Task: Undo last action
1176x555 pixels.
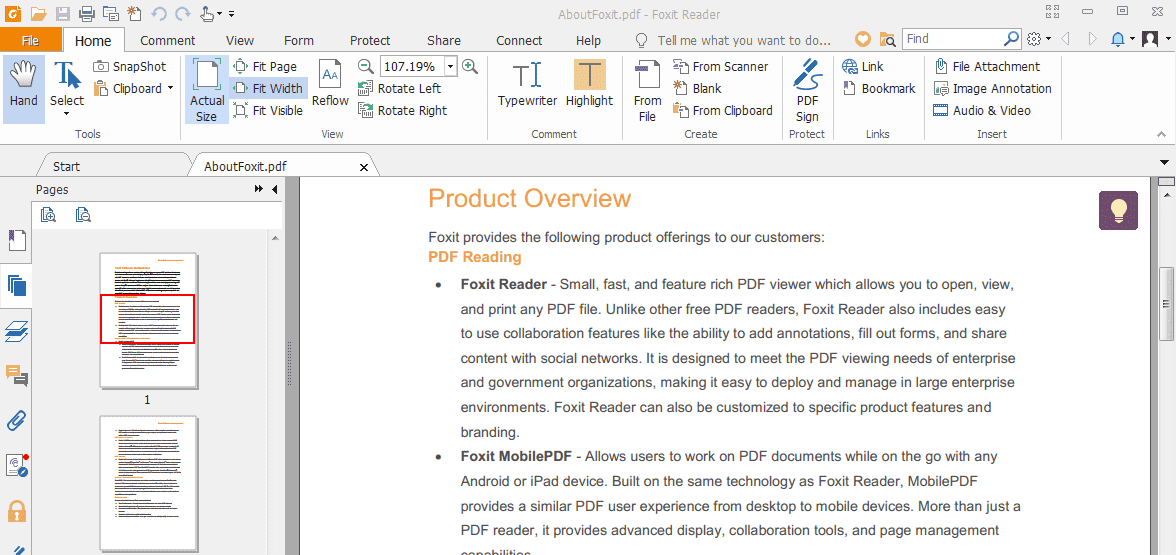Action: (158, 13)
